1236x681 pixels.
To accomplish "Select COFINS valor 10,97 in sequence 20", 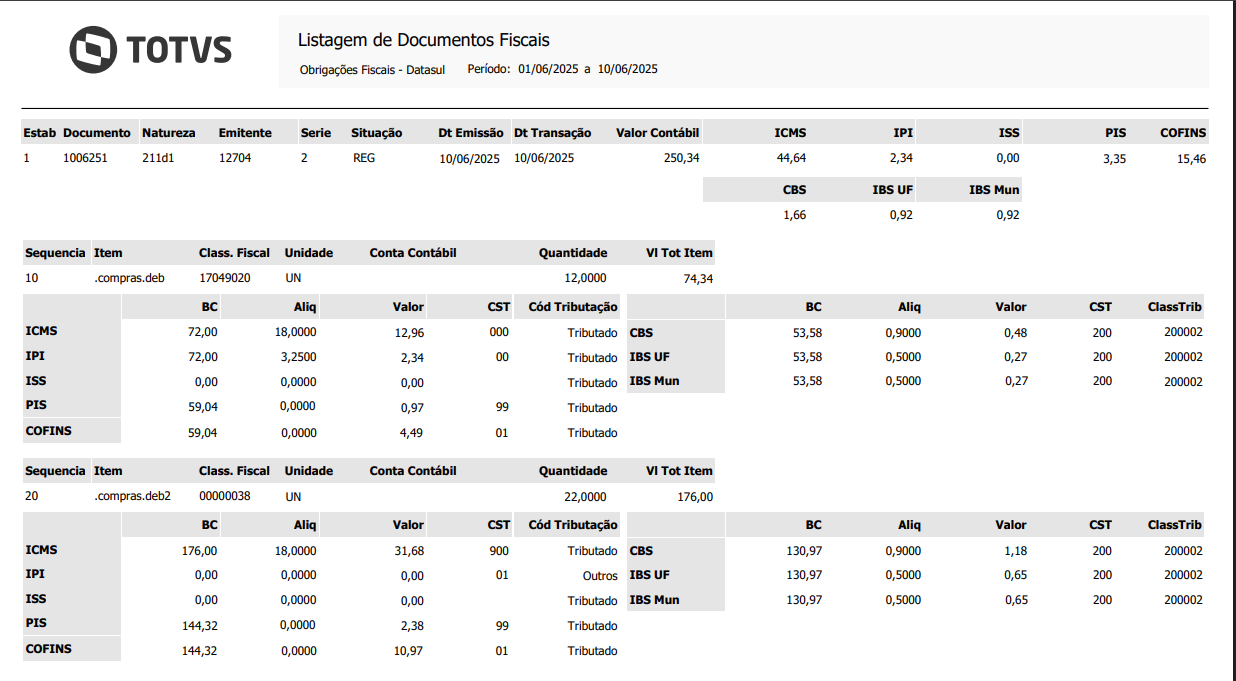I will tap(410, 651).
